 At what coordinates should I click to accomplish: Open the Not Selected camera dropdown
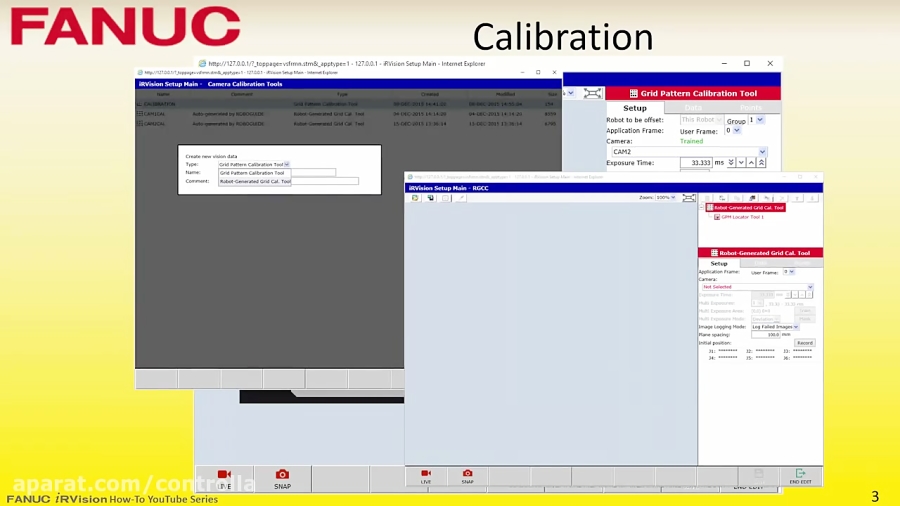tap(810, 287)
